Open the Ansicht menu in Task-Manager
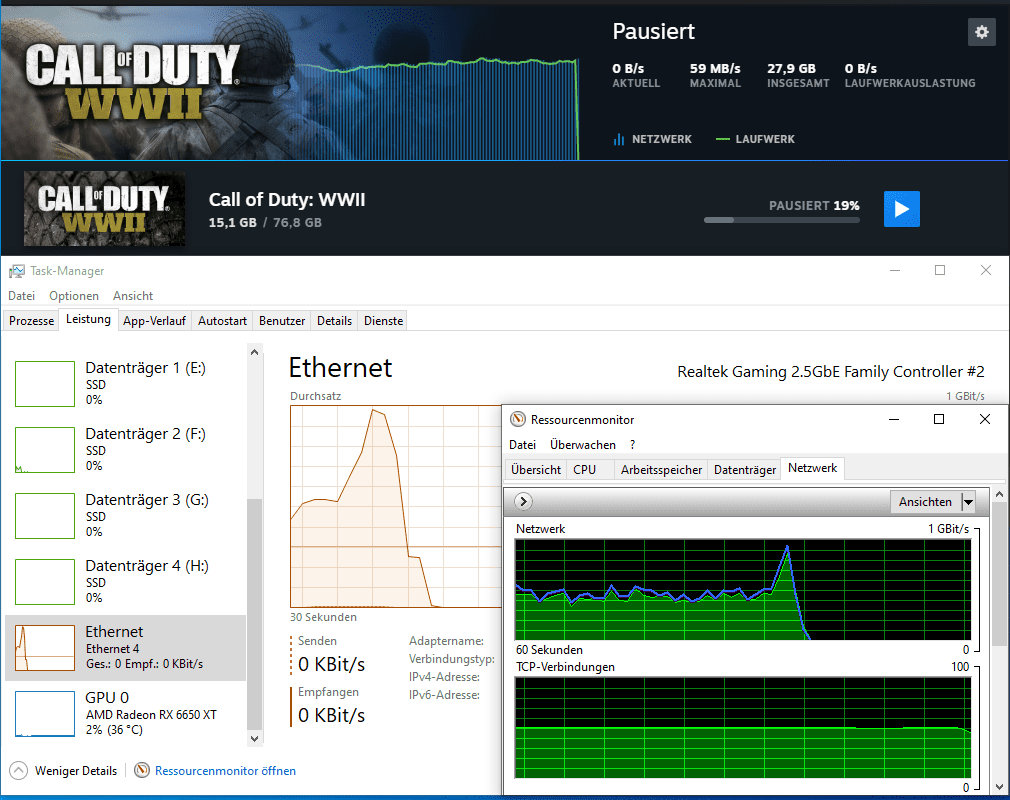Image resolution: width=1010 pixels, height=800 pixels. [133, 296]
